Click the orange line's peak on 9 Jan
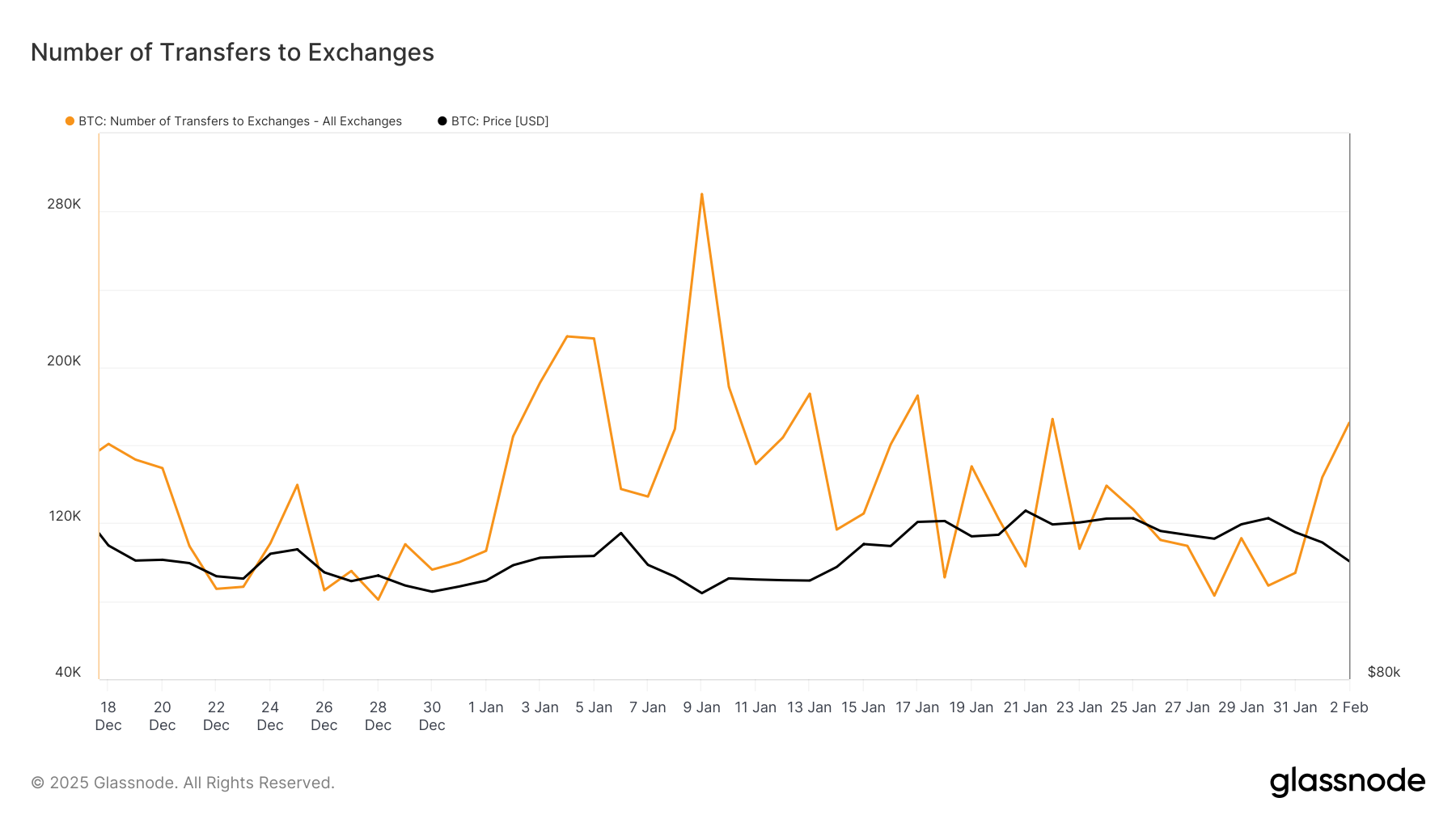This screenshot has width=1456, height=819. [x=701, y=194]
